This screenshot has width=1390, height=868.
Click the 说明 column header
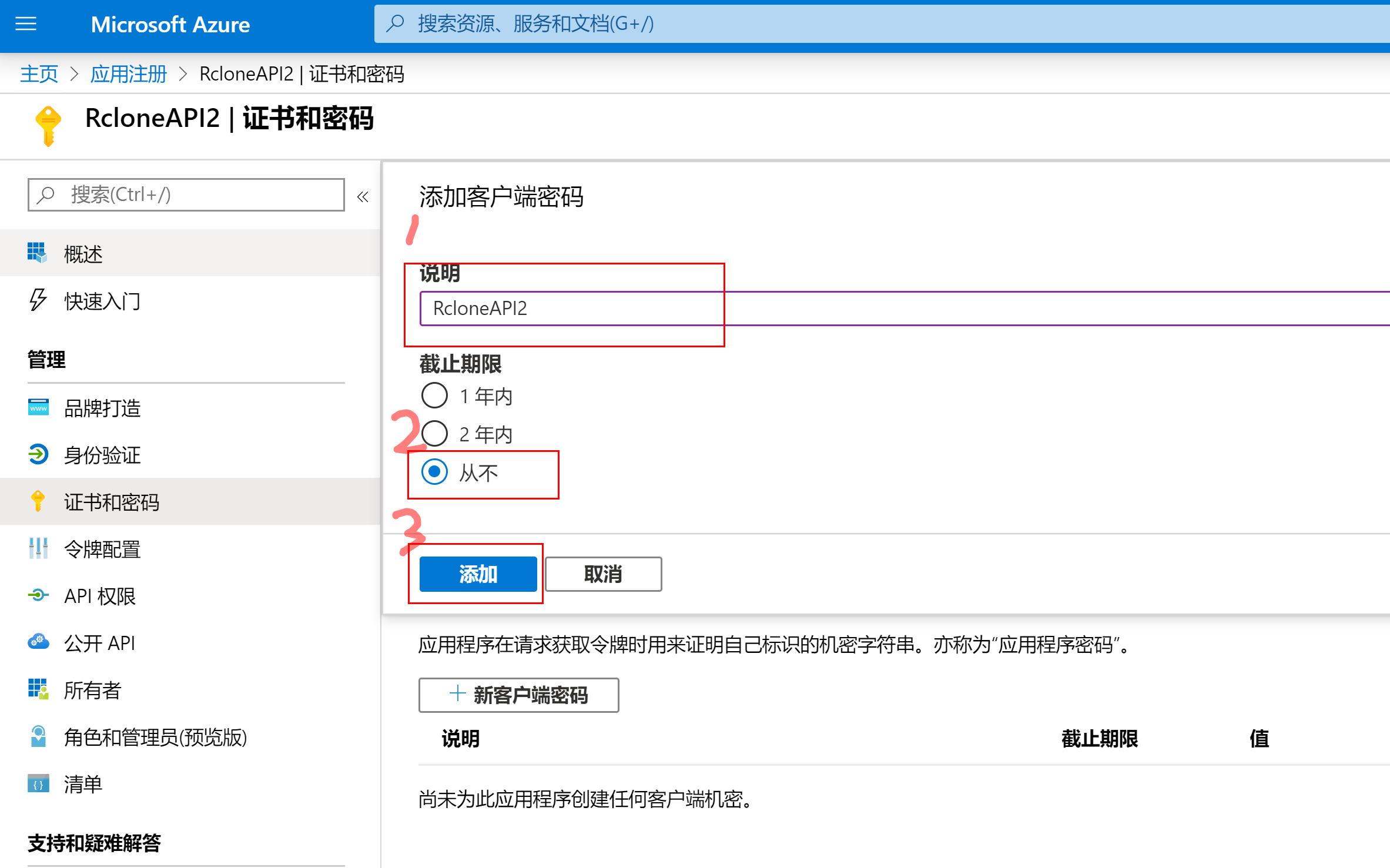click(461, 738)
